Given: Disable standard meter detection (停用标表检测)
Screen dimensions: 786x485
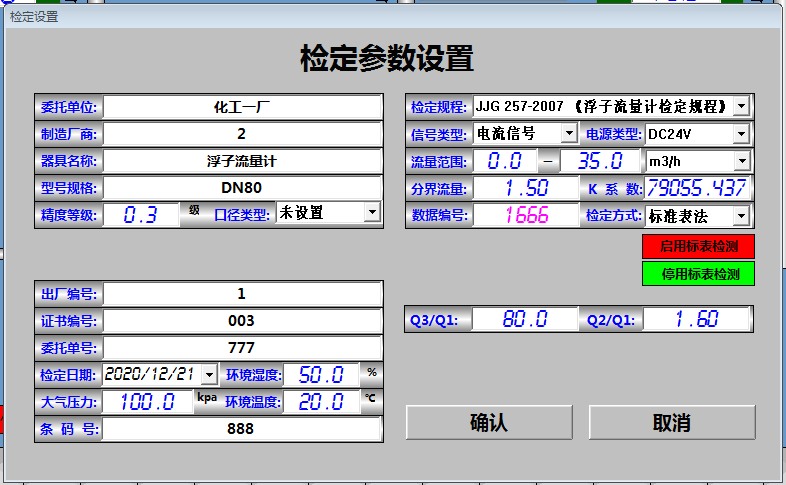Looking at the screenshot, I should pyautogui.click(x=697, y=273).
